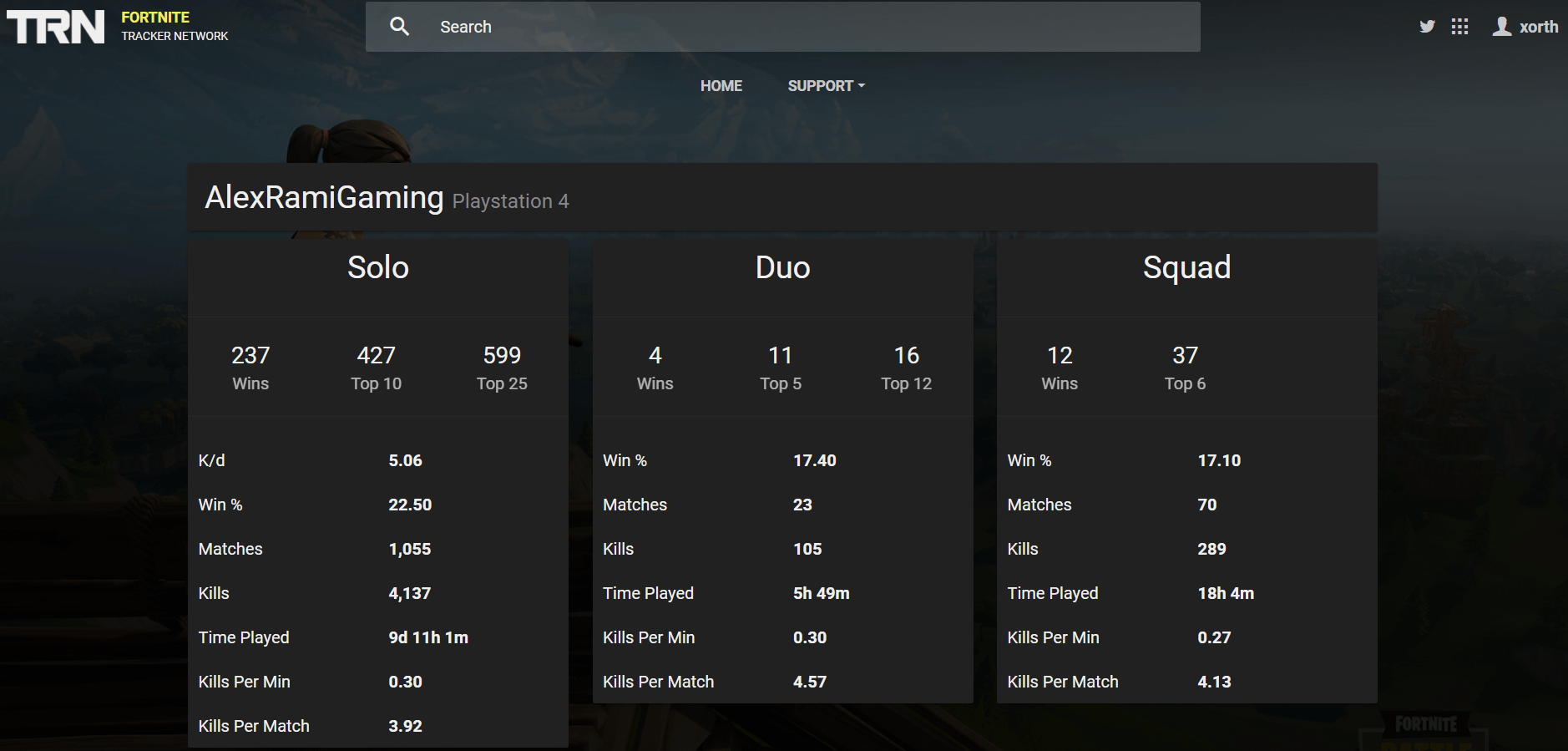Select the Squad Matches value 70

[x=1207, y=505]
